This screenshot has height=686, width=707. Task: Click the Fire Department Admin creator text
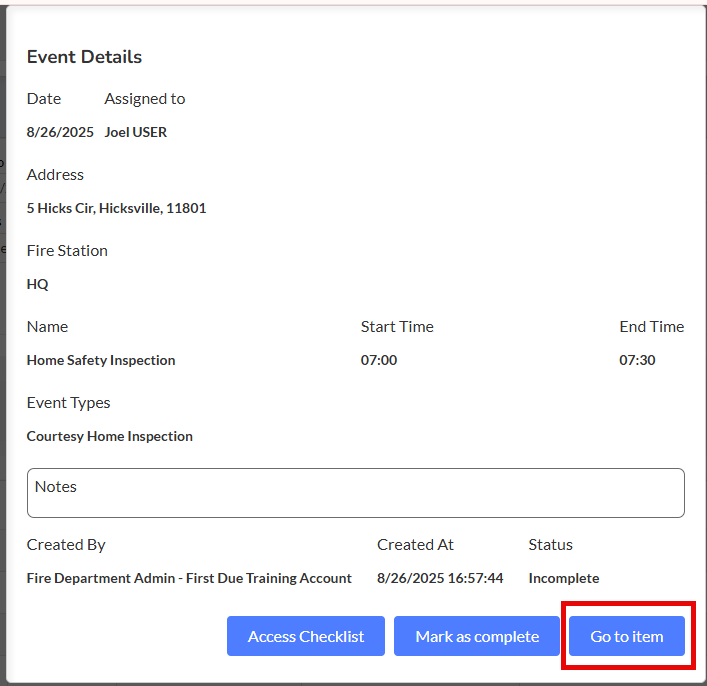[189, 578]
